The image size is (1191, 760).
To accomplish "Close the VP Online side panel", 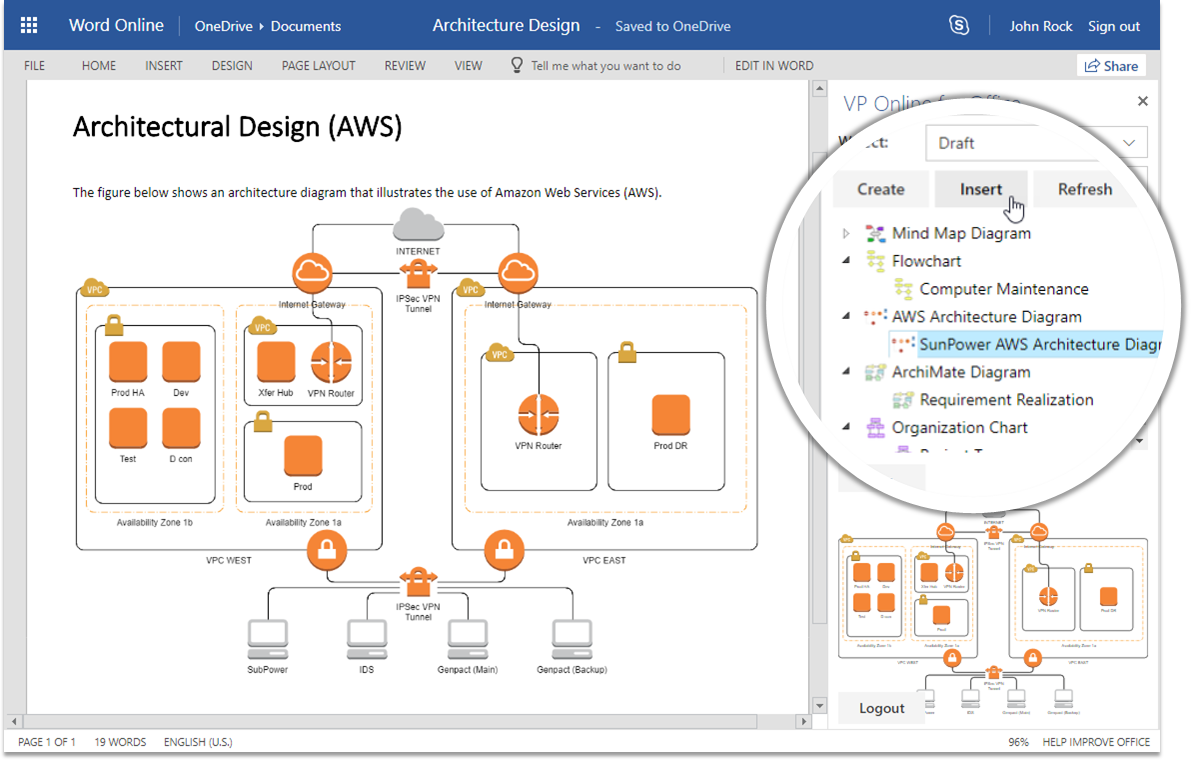I will [x=1142, y=101].
